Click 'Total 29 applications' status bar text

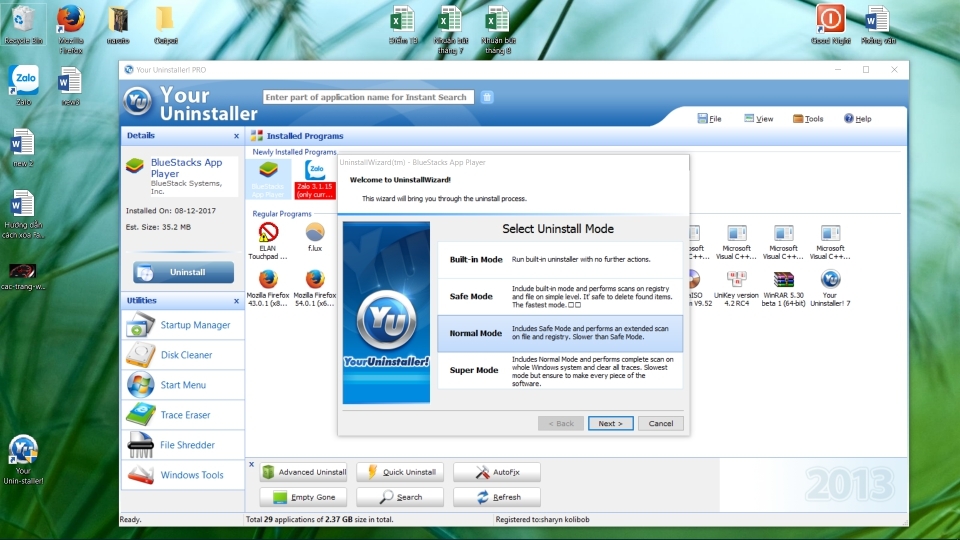pos(319,519)
